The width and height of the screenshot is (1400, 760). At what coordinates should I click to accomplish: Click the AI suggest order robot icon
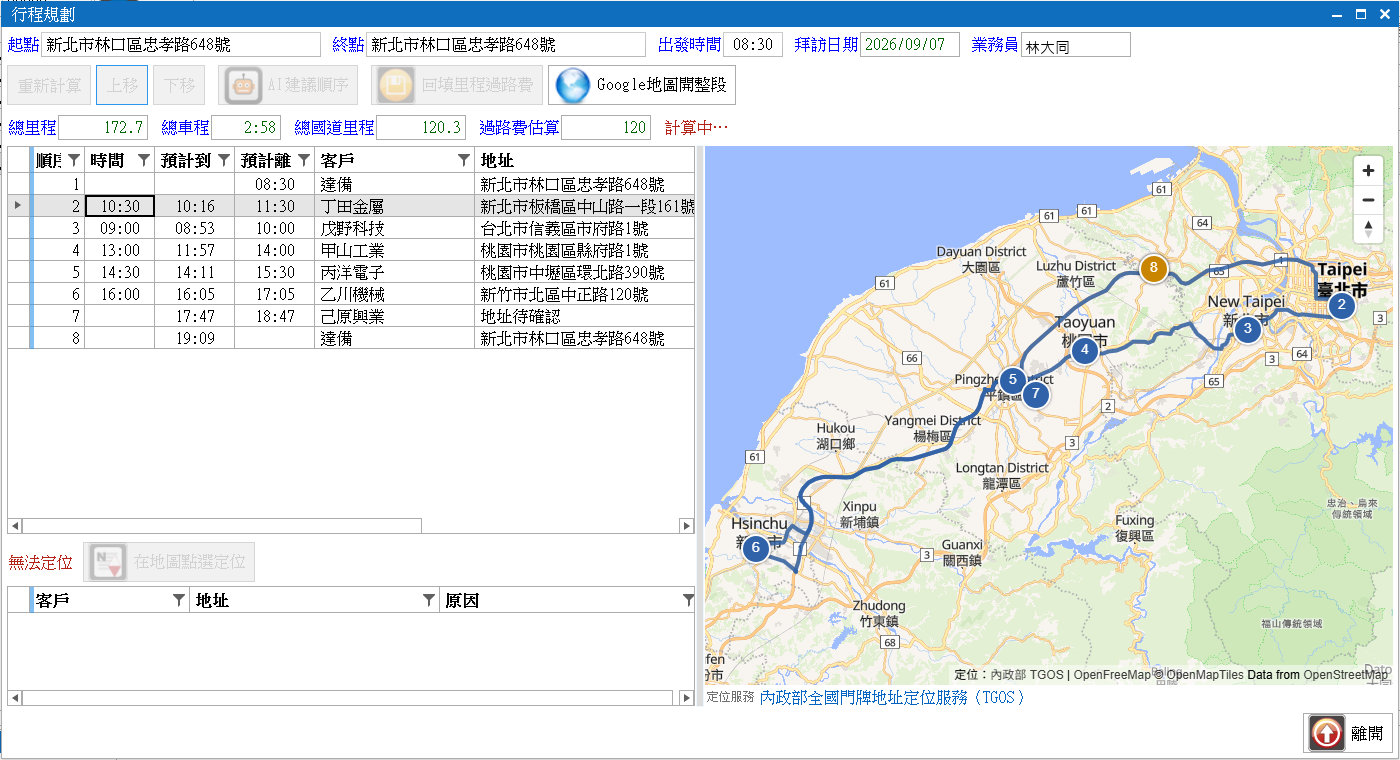243,85
